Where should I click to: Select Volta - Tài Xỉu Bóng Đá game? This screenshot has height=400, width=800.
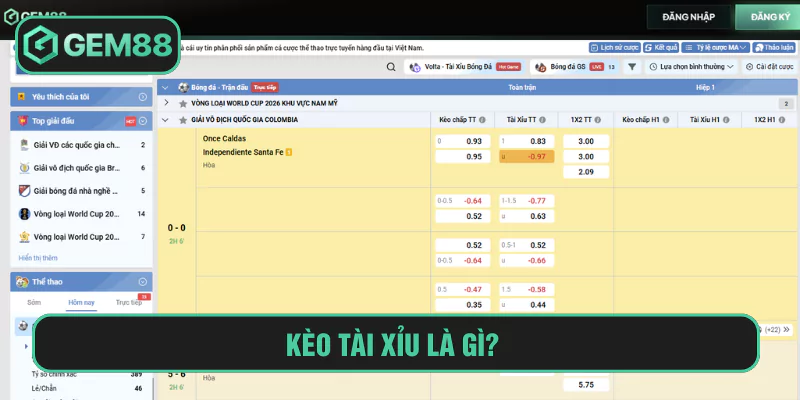(464, 67)
